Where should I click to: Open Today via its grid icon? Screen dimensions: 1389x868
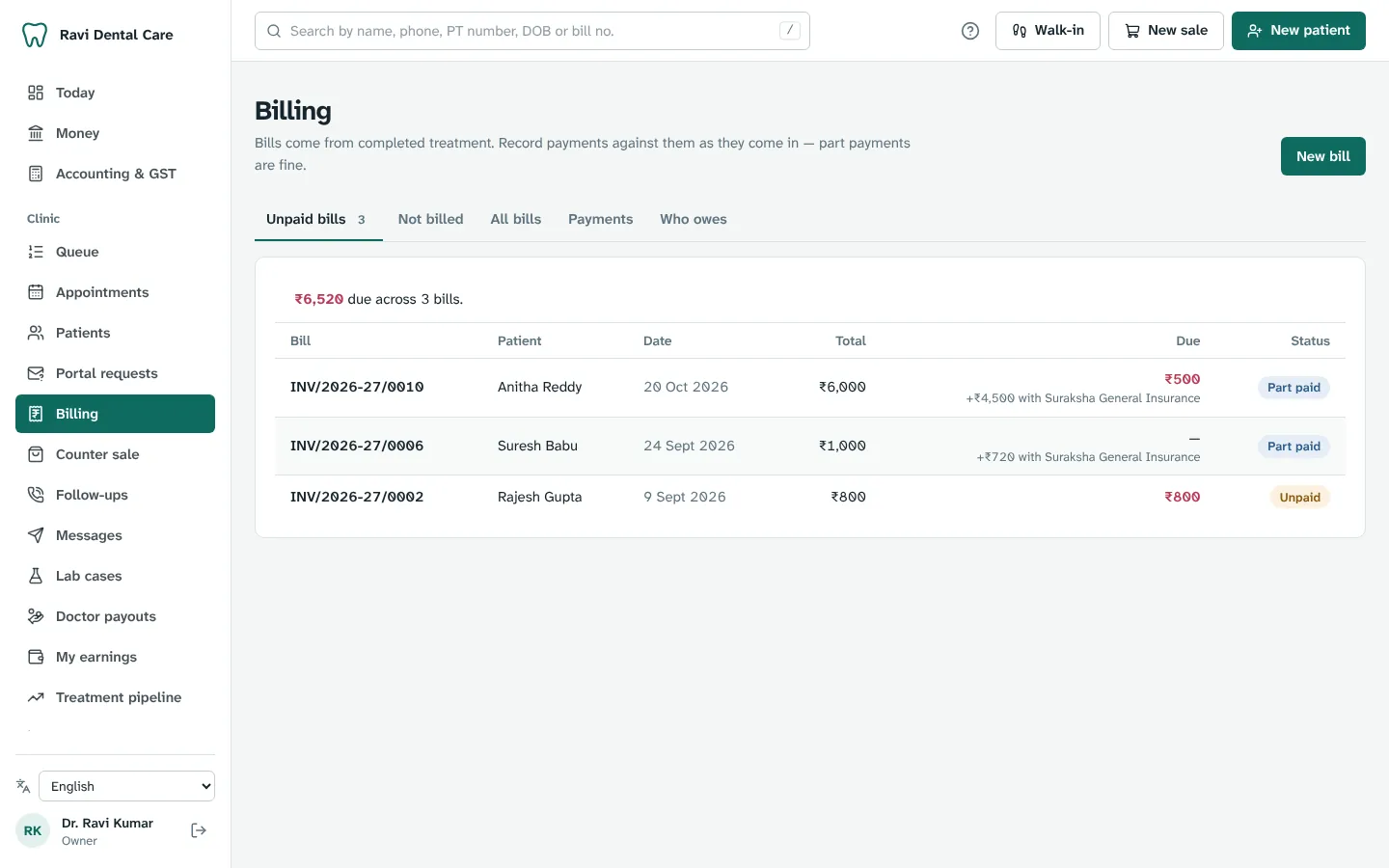tap(36, 93)
